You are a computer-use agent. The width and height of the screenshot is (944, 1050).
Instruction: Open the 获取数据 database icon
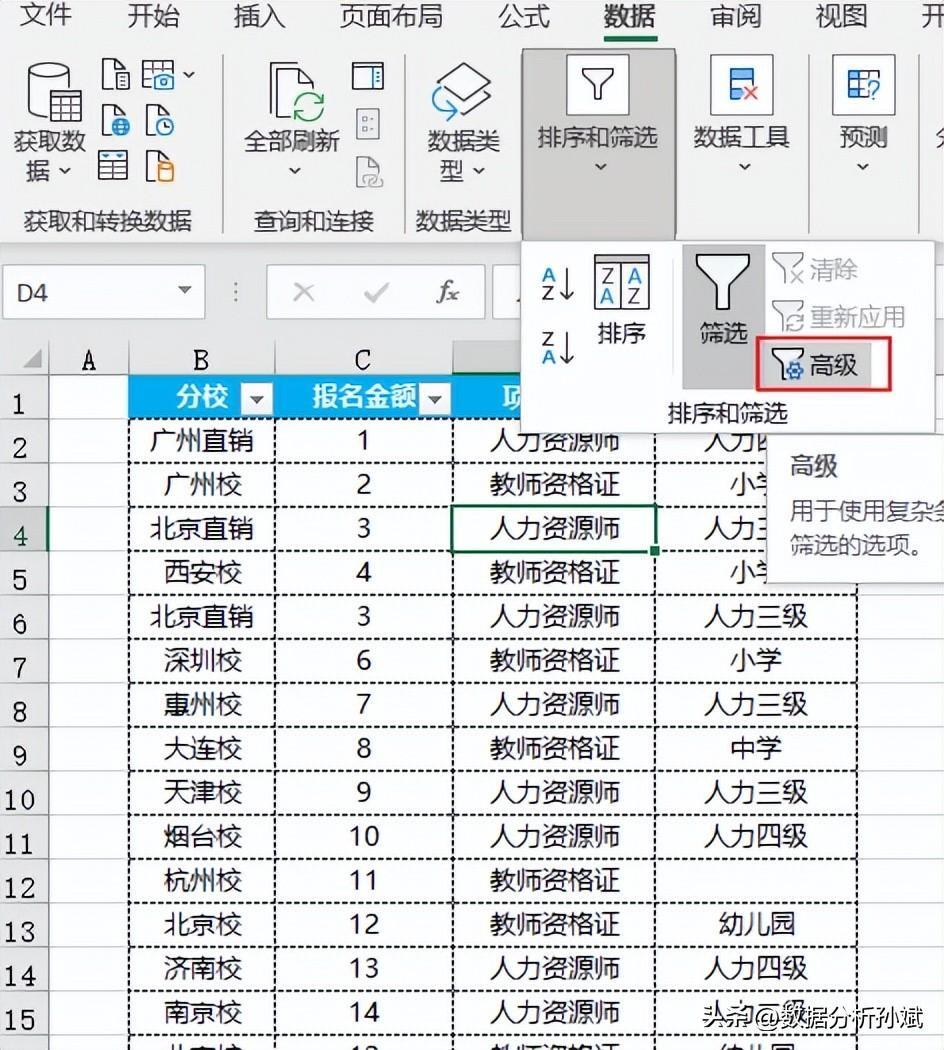[52, 93]
